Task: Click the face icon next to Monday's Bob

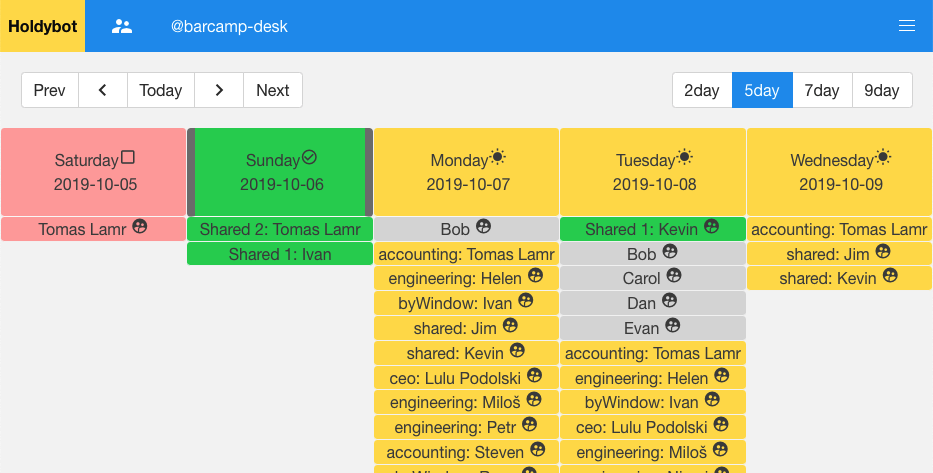Action: pos(483,227)
